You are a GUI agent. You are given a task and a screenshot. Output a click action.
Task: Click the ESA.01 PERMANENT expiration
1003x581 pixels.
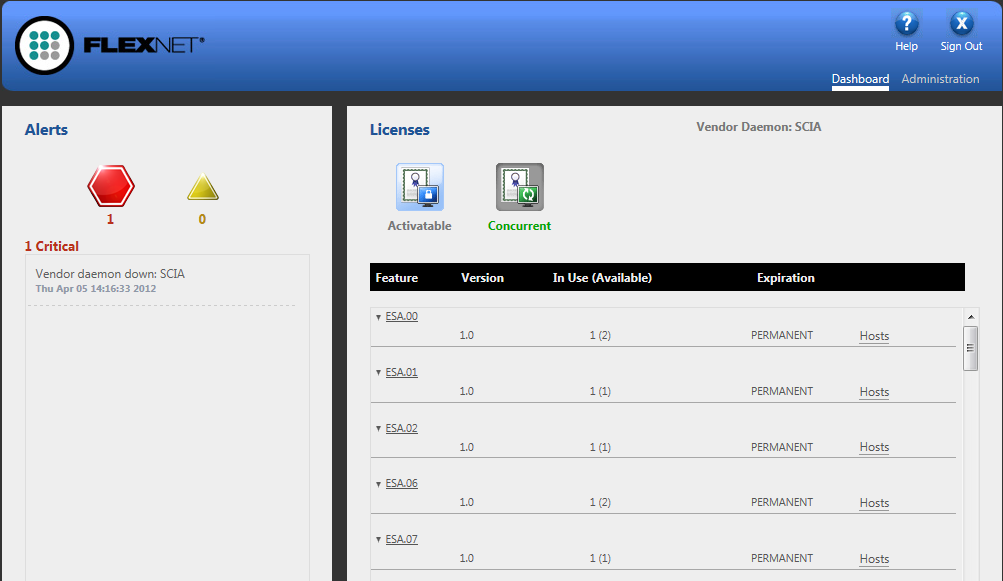782,391
